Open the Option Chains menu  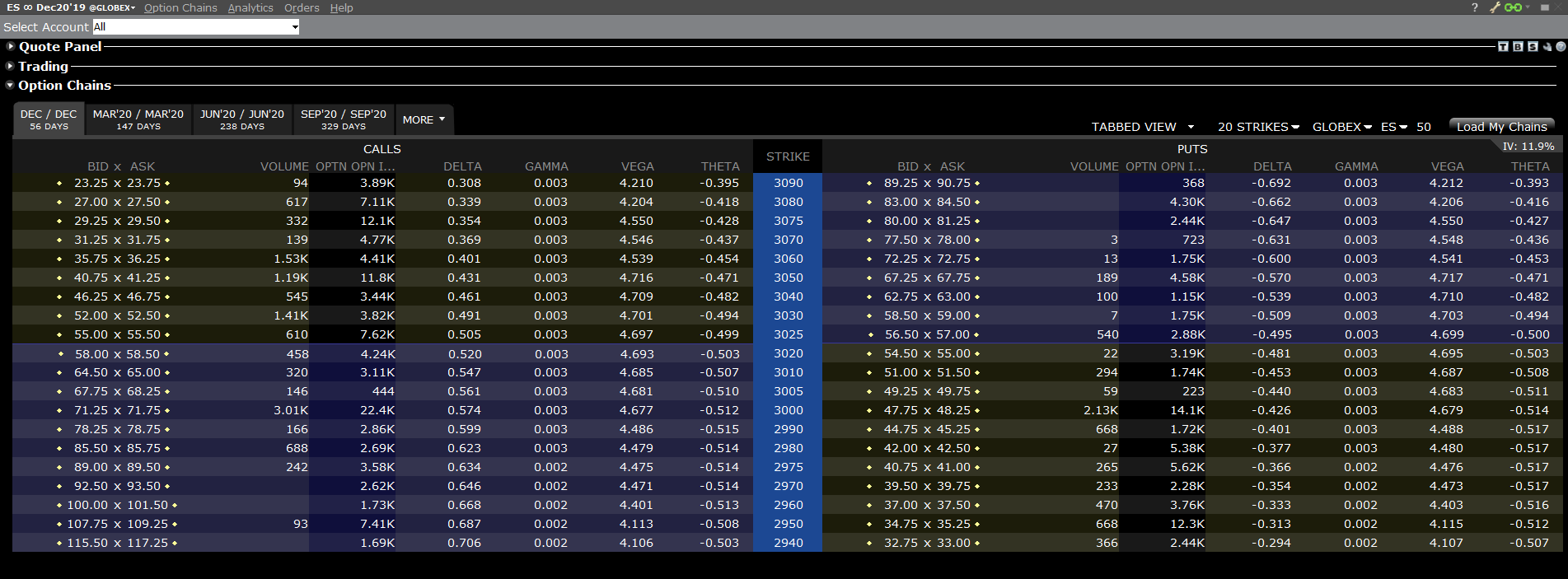[x=180, y=7]
